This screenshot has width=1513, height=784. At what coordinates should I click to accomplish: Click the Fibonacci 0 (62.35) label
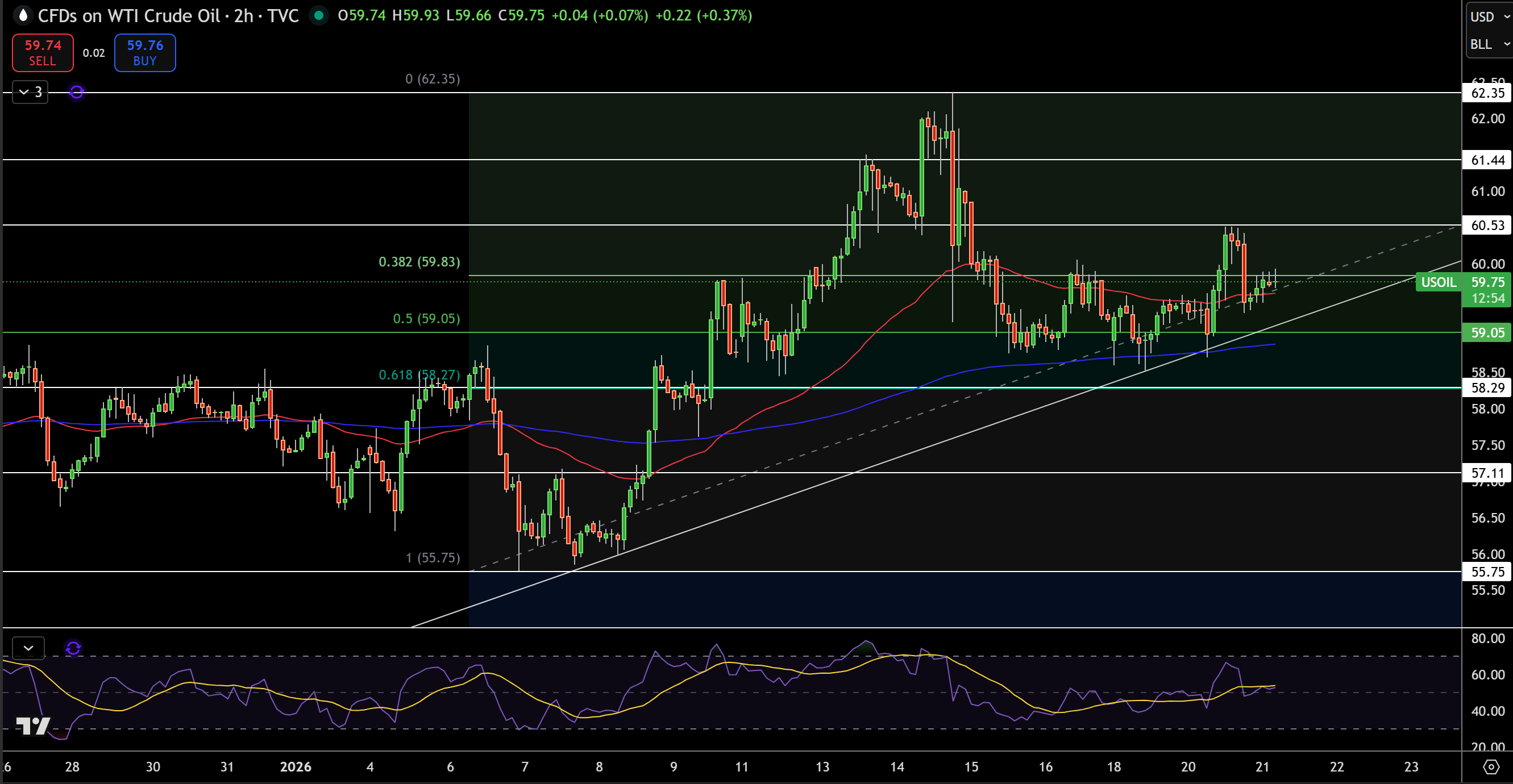(433, 79)
